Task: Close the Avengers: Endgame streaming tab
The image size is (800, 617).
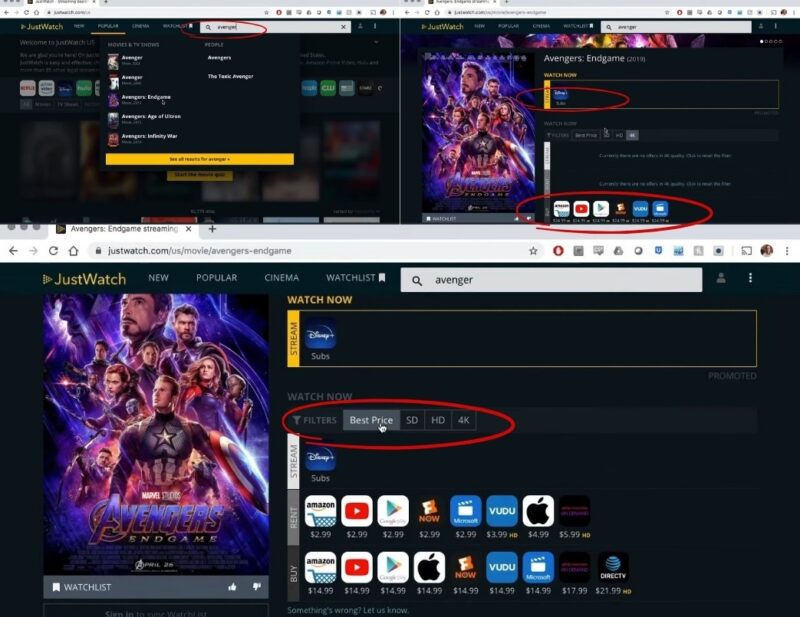Action: click(188, 229)
